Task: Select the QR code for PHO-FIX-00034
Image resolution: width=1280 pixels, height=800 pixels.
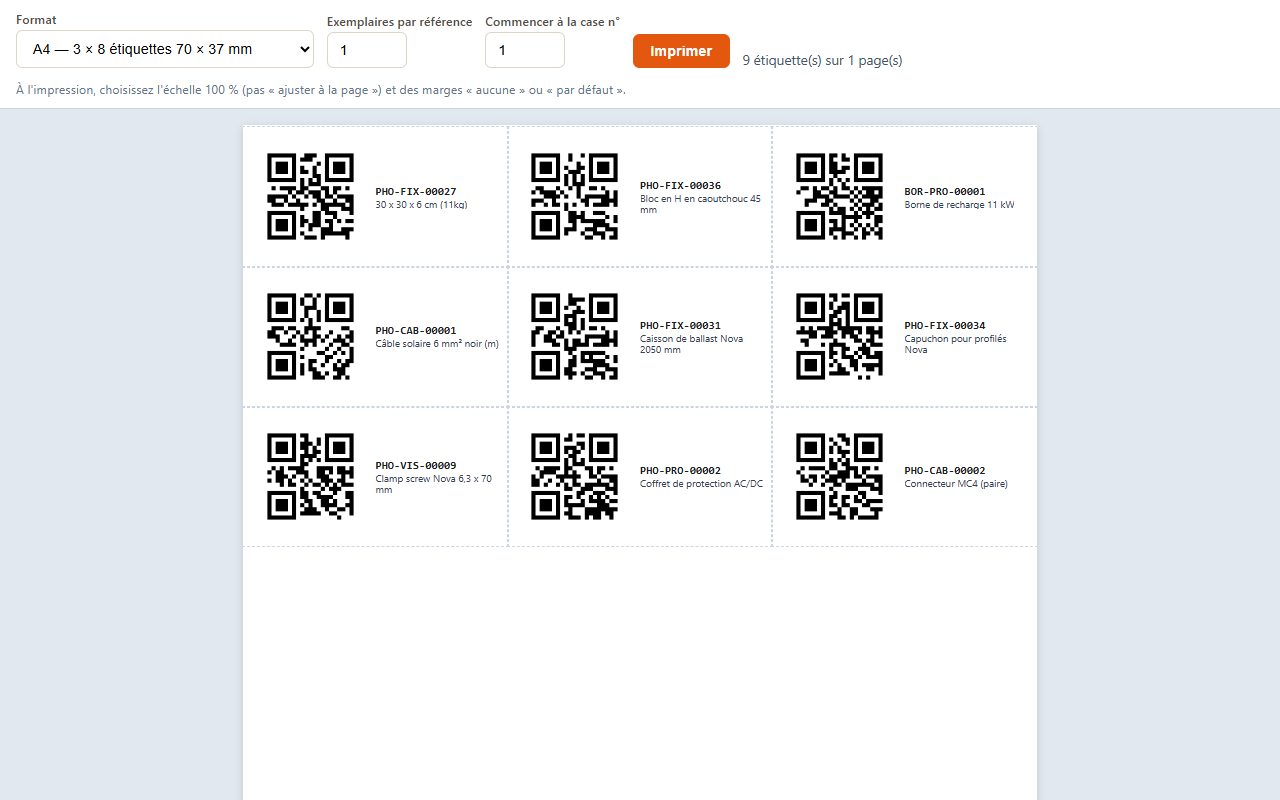Action: [x=839, y=336]
